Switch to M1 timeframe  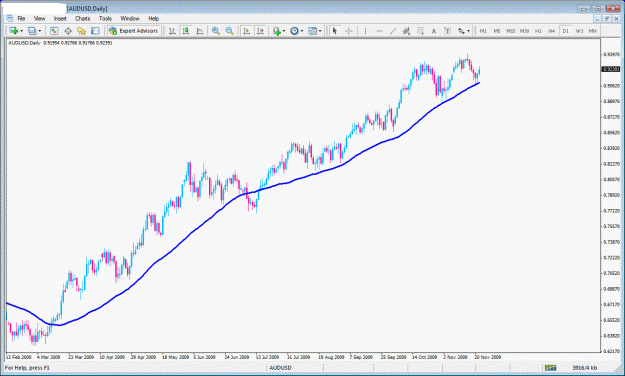[x=483, y=31]
